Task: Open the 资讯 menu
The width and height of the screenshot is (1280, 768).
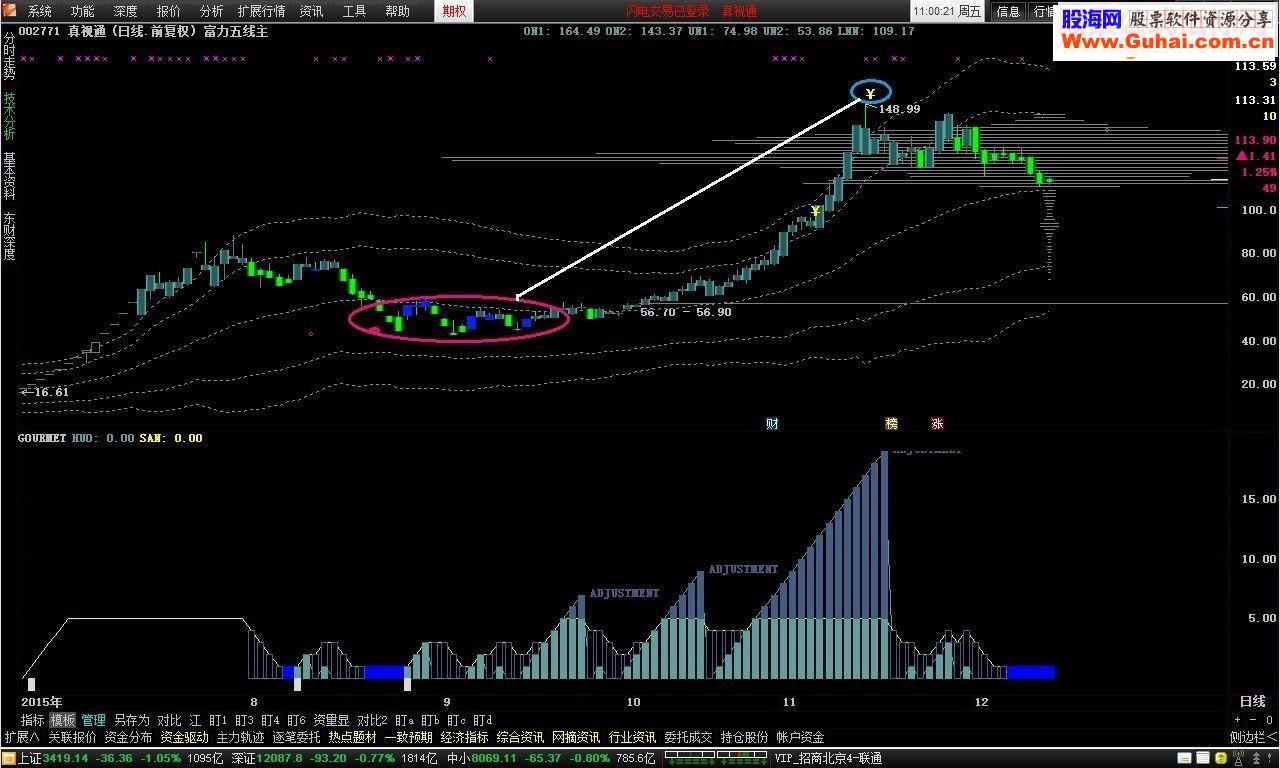Action: click(312, 11)
